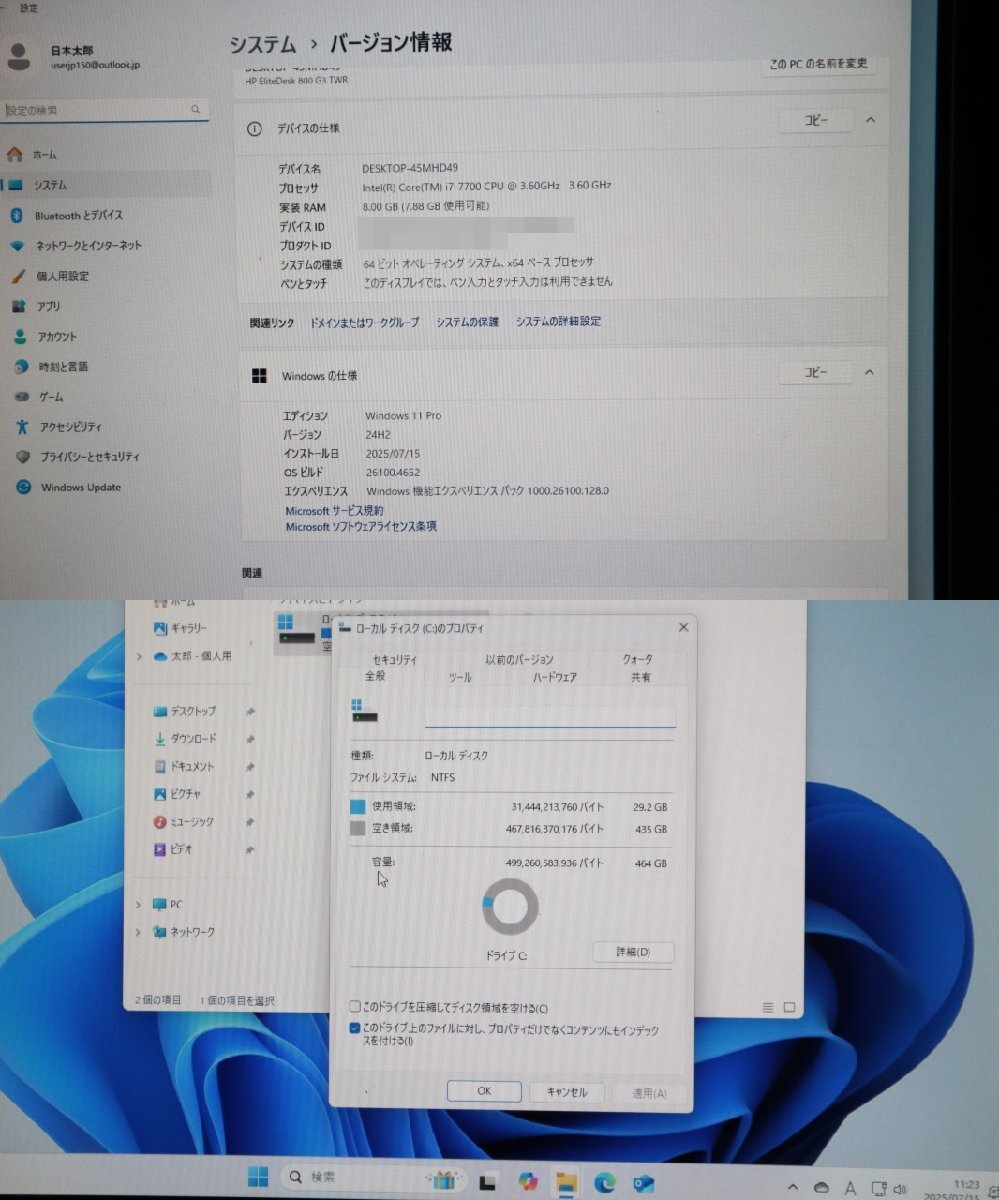This screenshot has height=1200, width=999.
Task: Click the blue 使用領域 color swatch
Action: tap(358, 806)
